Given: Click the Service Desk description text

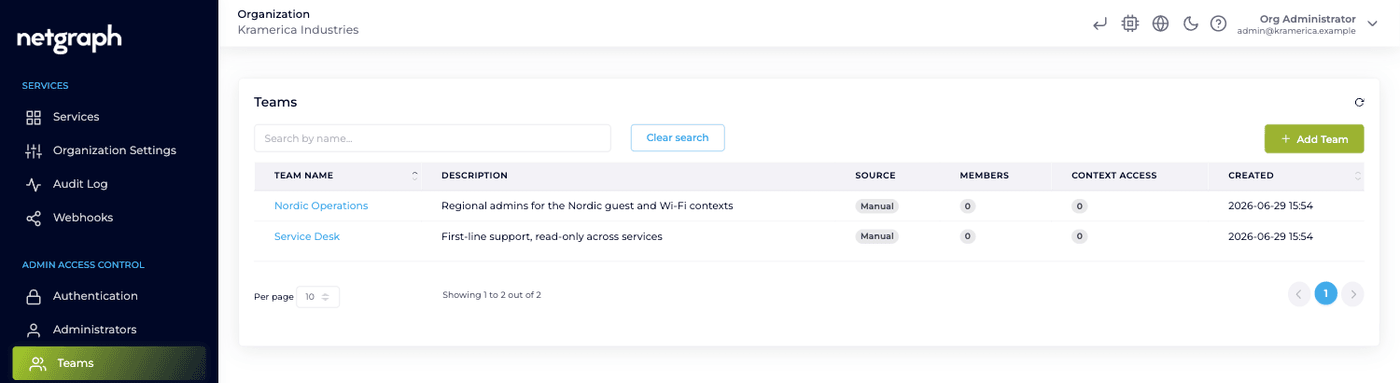Looking at the screenshot, I should 552,237.
